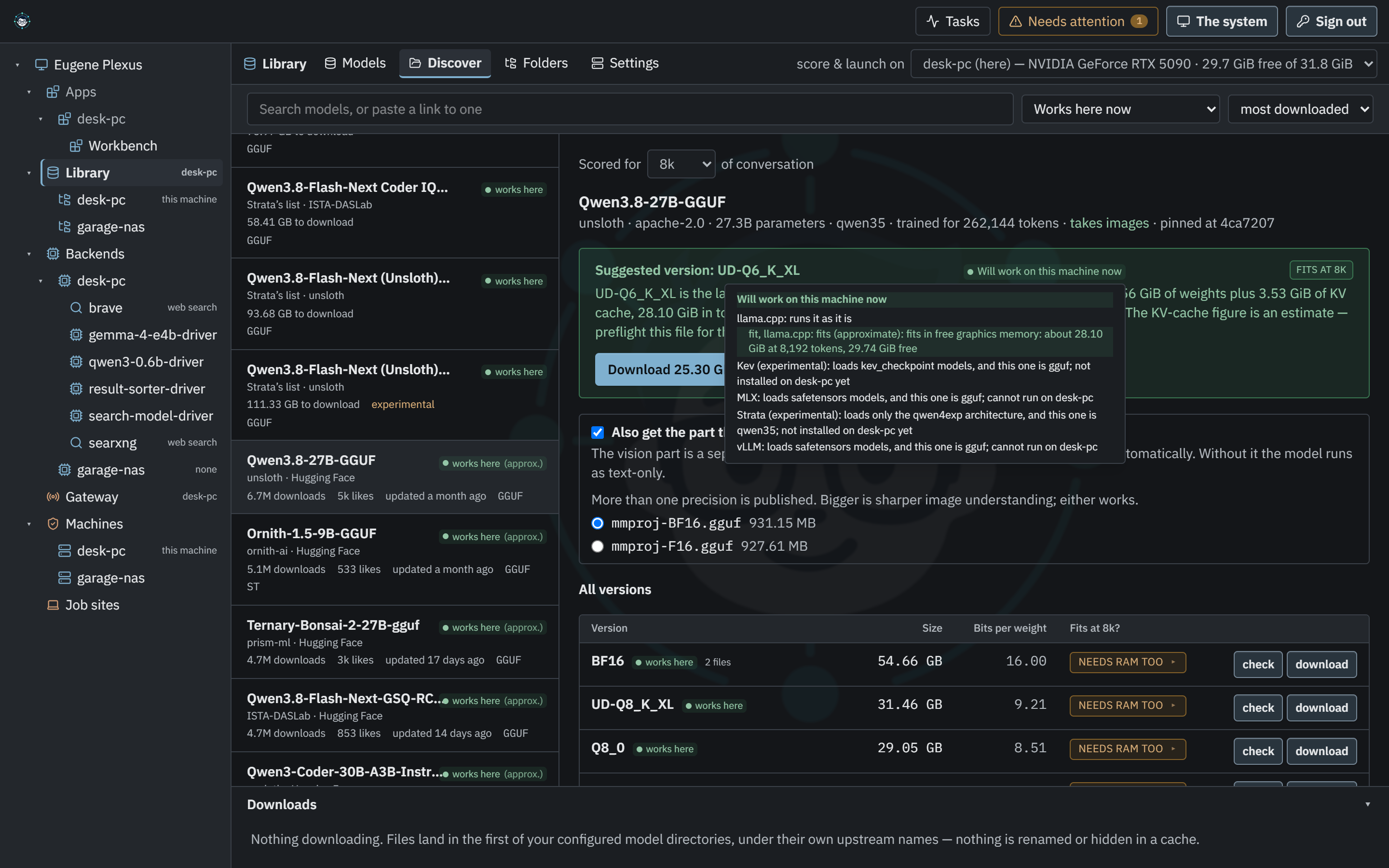This screenshot has width=1389, height=868.
Task: Uncheck the Also get the part checkbox
Action: pyautogui.click(x=598, y=432)
